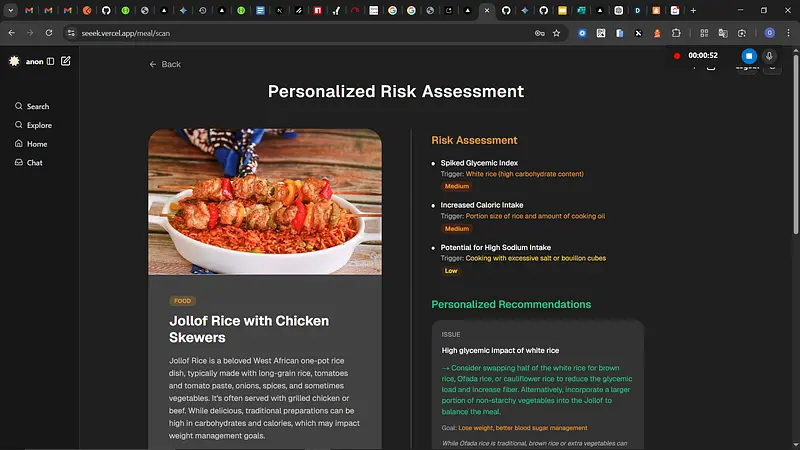Viewport: 800px width, 450px height.
Task: Click the FOOD tag badge
Action: tap(183, 300)
